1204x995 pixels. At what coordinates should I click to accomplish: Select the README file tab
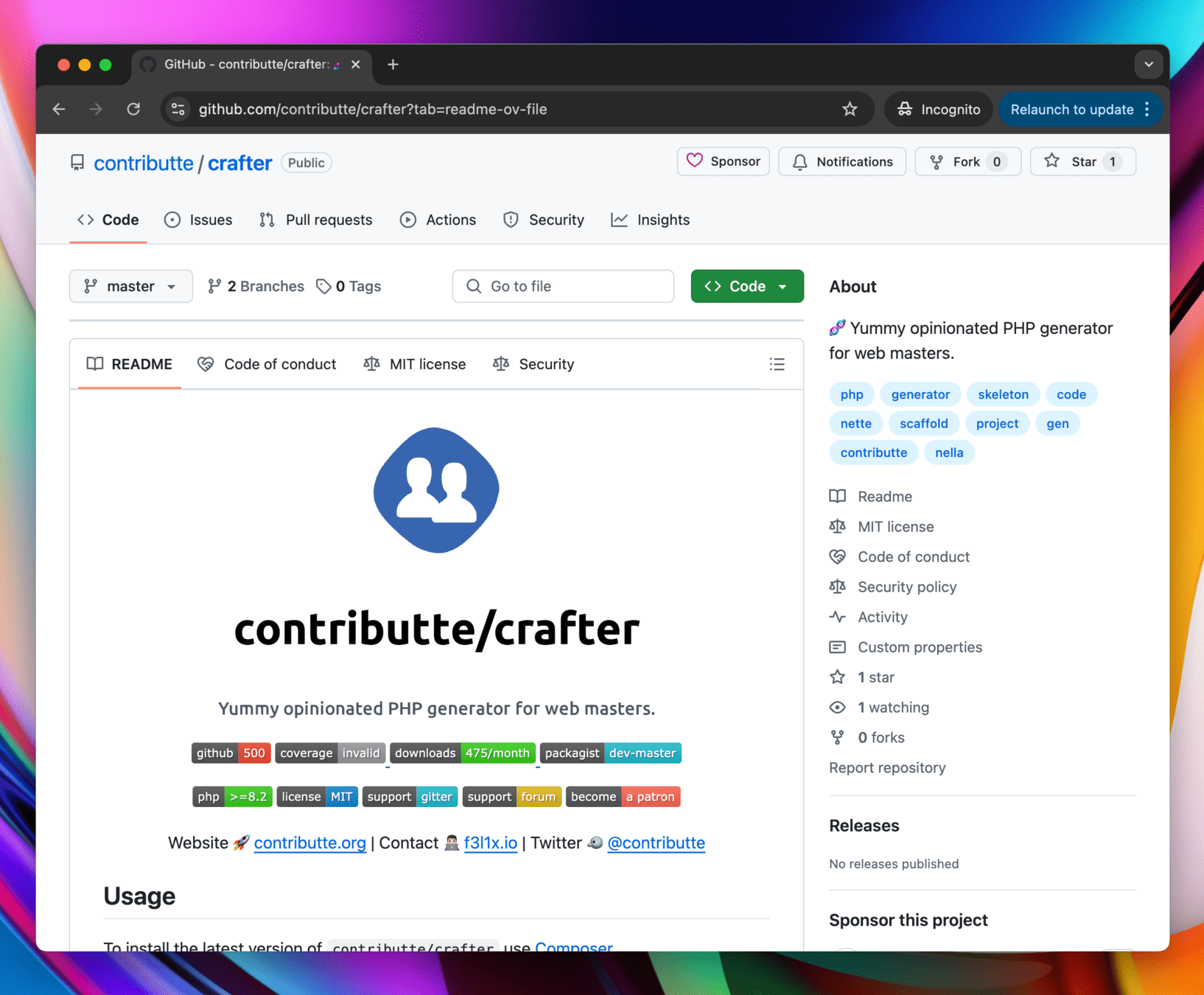(x=130, y=364)
